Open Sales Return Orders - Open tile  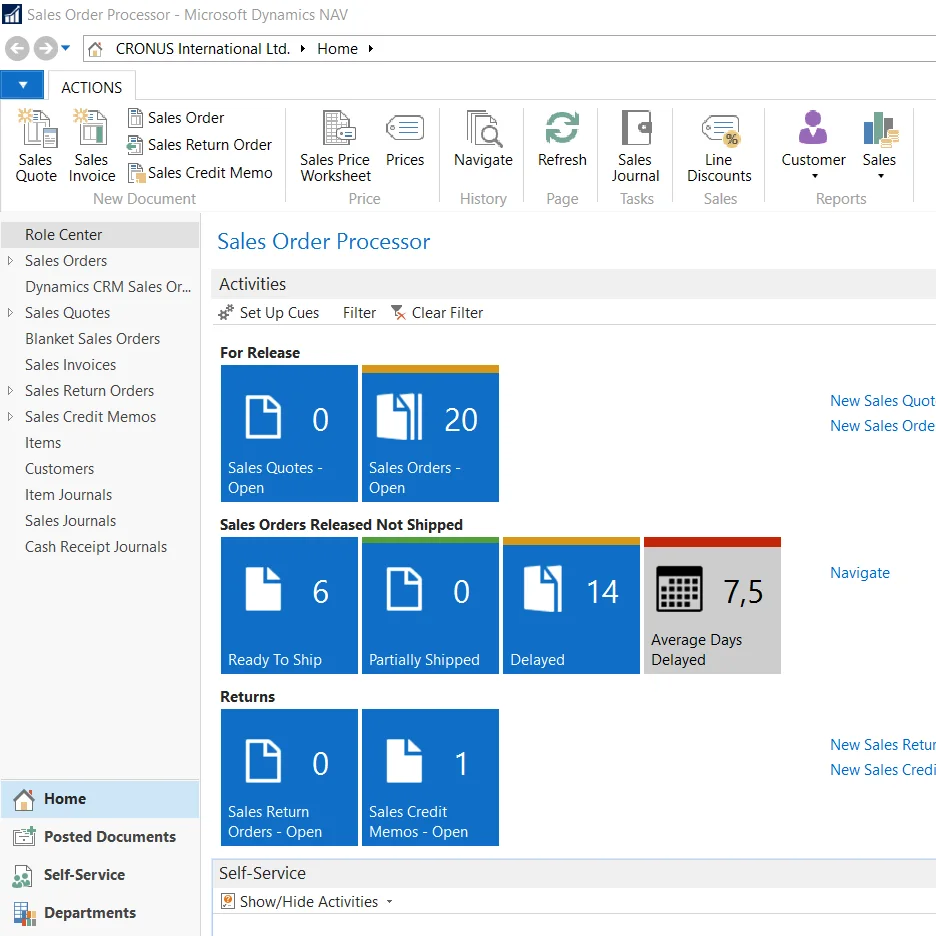click(290, 777)
